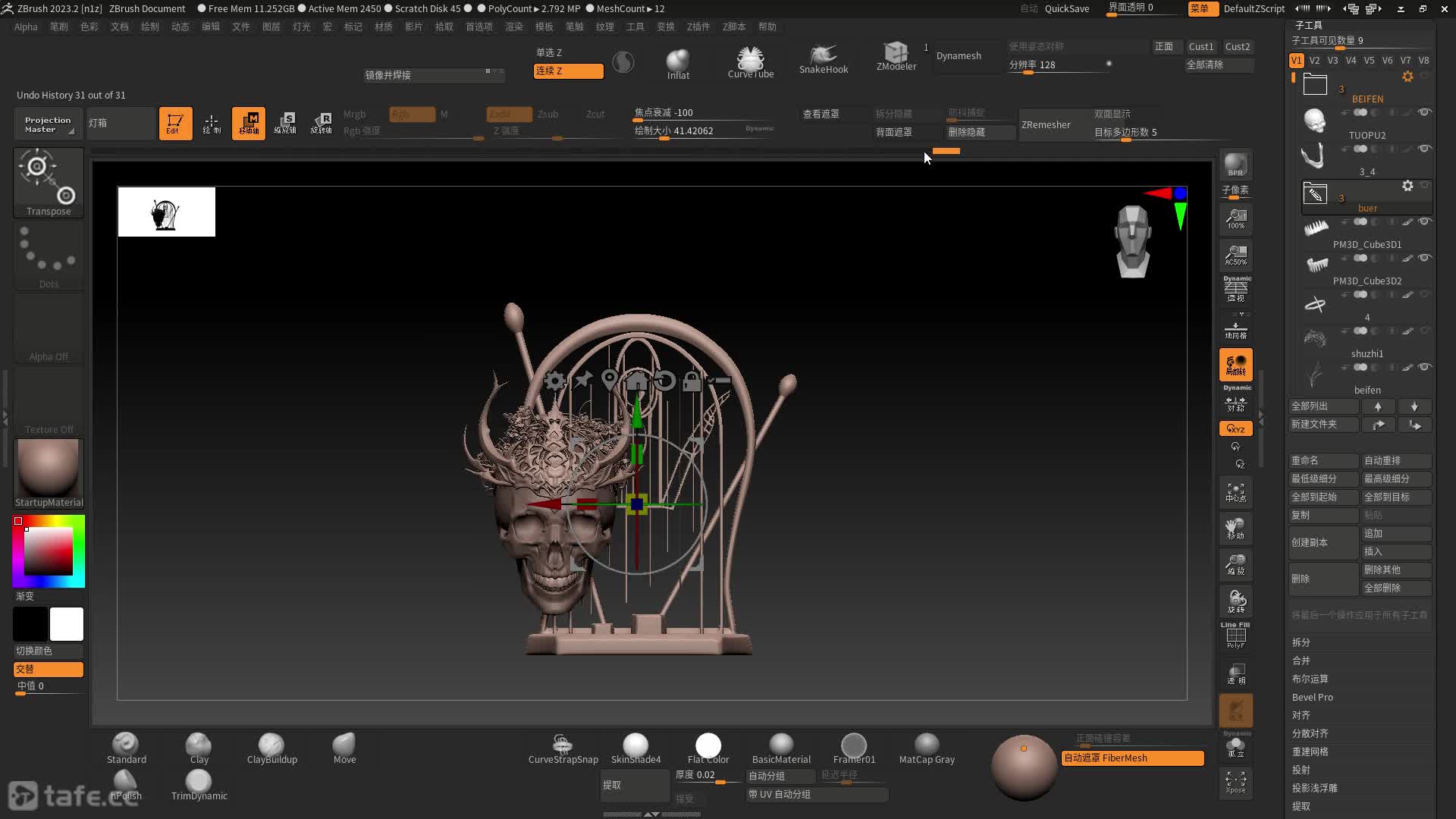Click the rotate canvas (旋转) icon
The image size is (1456, 819).
(x=1235, y=601)
